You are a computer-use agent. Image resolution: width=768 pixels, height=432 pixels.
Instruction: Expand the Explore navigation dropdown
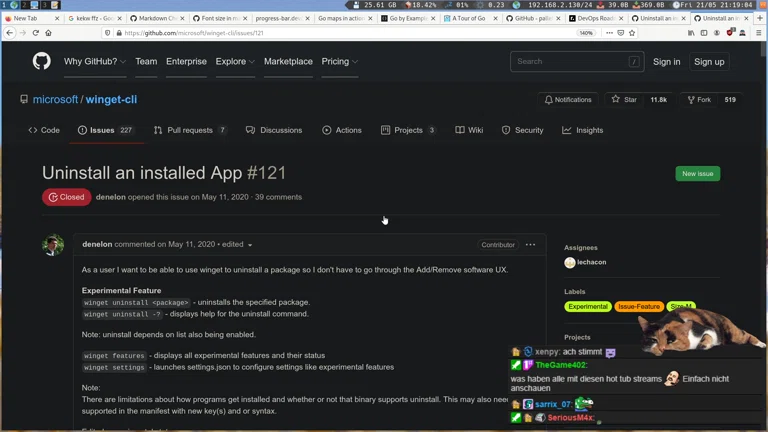click(235, 62)
